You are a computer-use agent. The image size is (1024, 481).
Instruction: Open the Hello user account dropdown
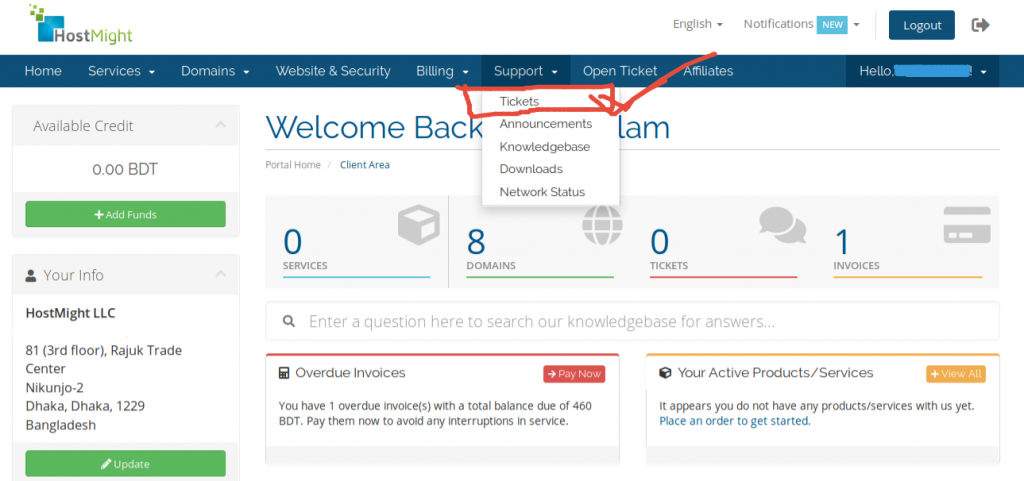tap(922, 71)
